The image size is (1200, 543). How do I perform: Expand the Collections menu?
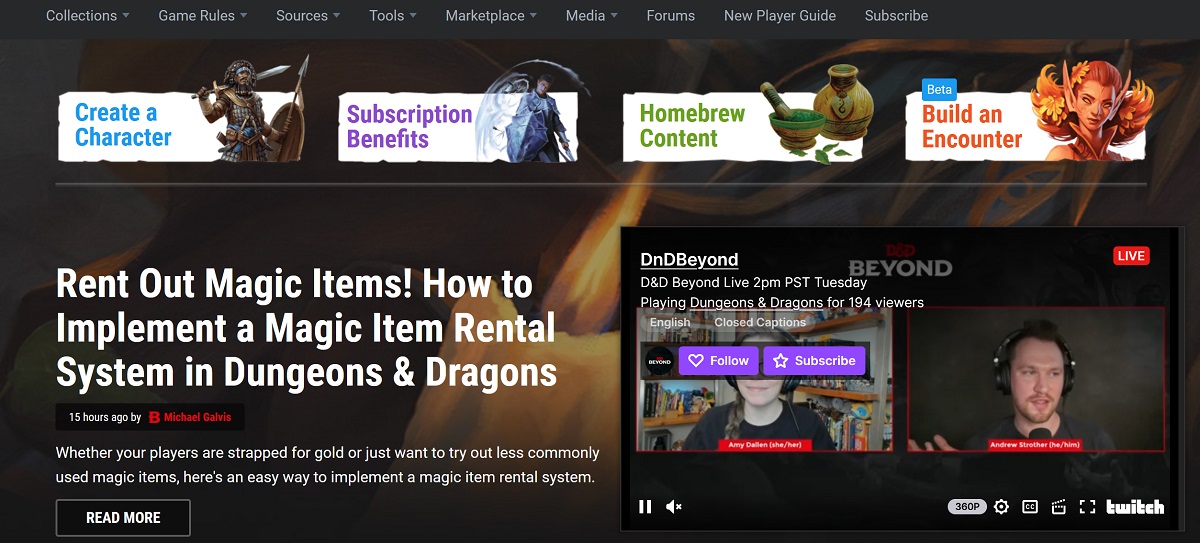pos(88,15)
